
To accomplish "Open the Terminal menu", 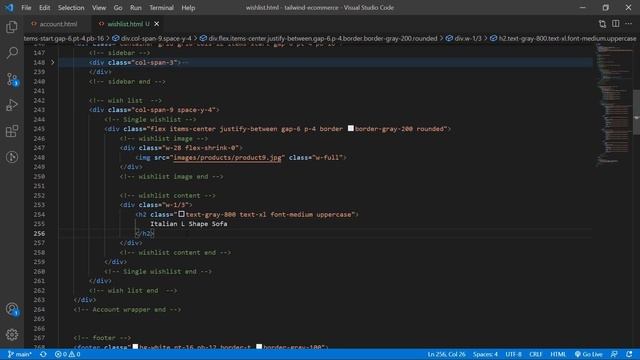I will pos(161,8).
